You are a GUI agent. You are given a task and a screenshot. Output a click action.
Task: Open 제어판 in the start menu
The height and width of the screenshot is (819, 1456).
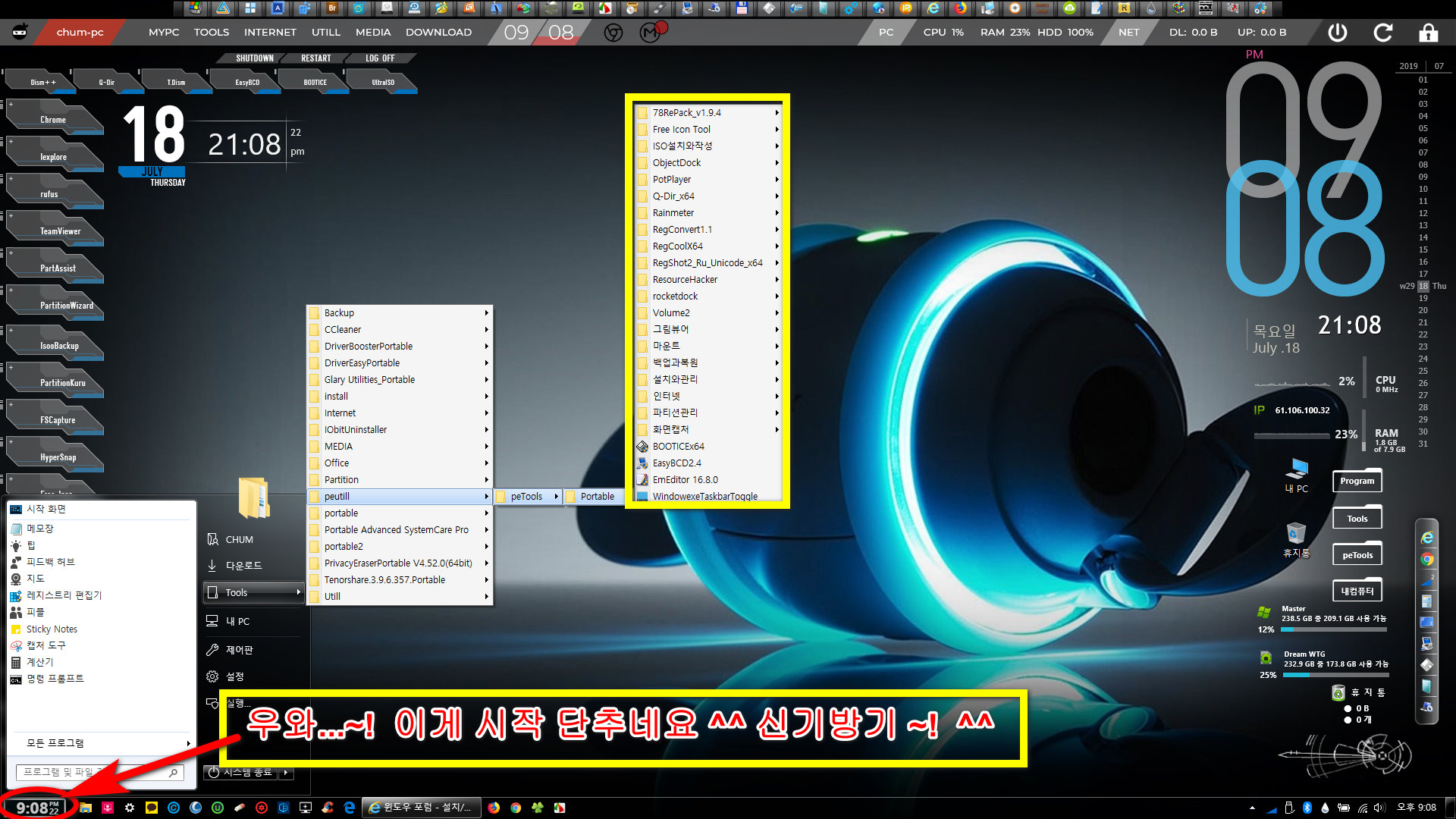(x=254, y=650)
